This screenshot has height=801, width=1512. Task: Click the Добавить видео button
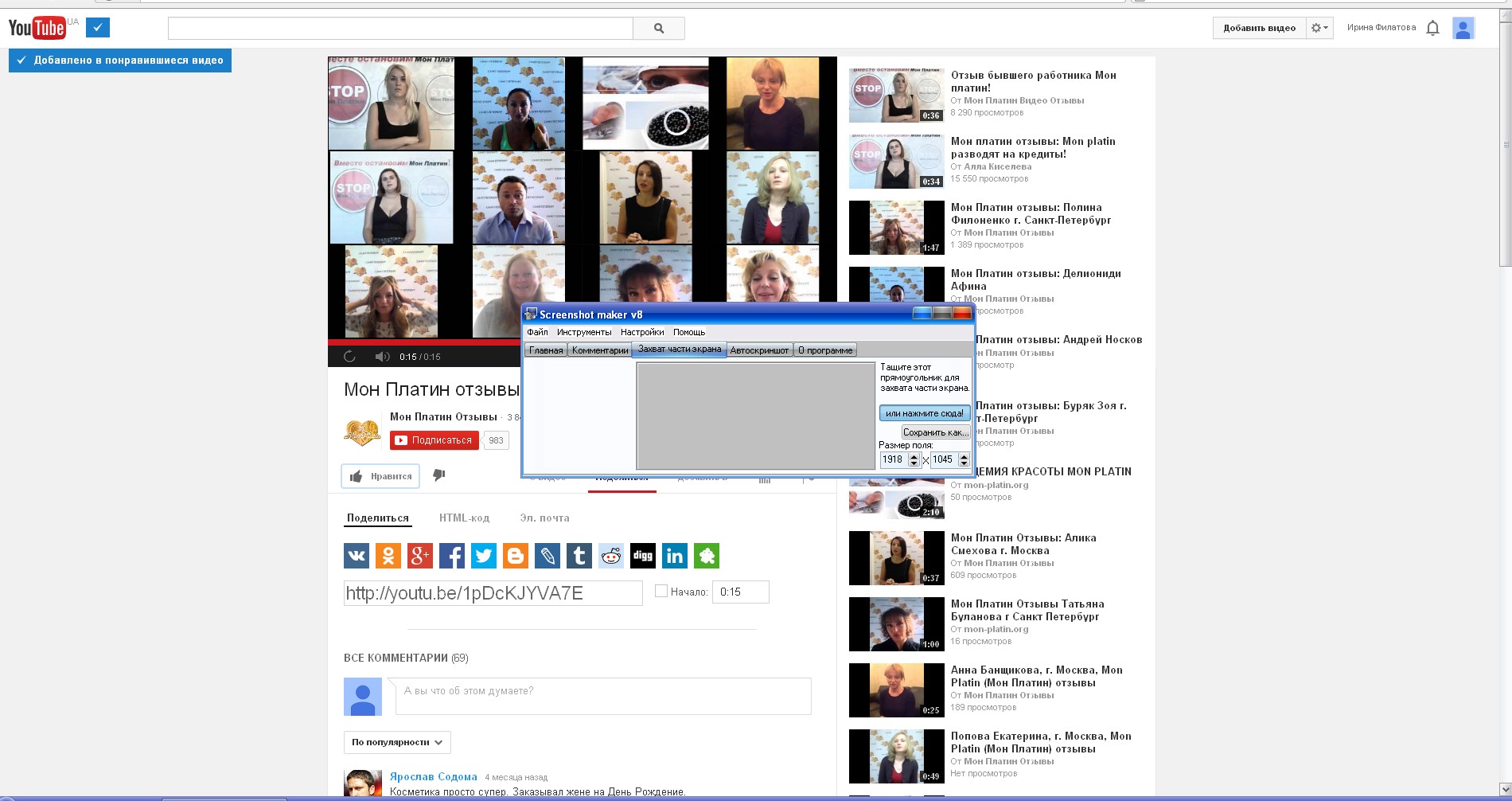(1259, 28)
